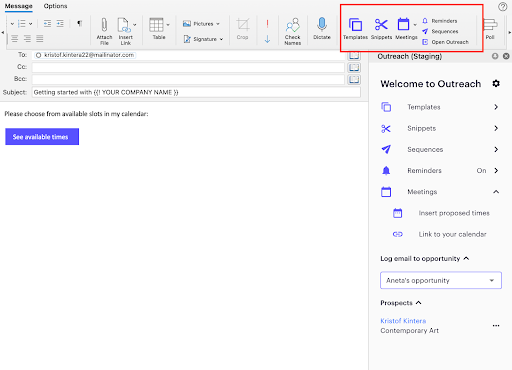The width and height of the screenshot is (512, 370).
Task: Click the ribbon right overflow arrow
Action: click(x=509, y=32)
